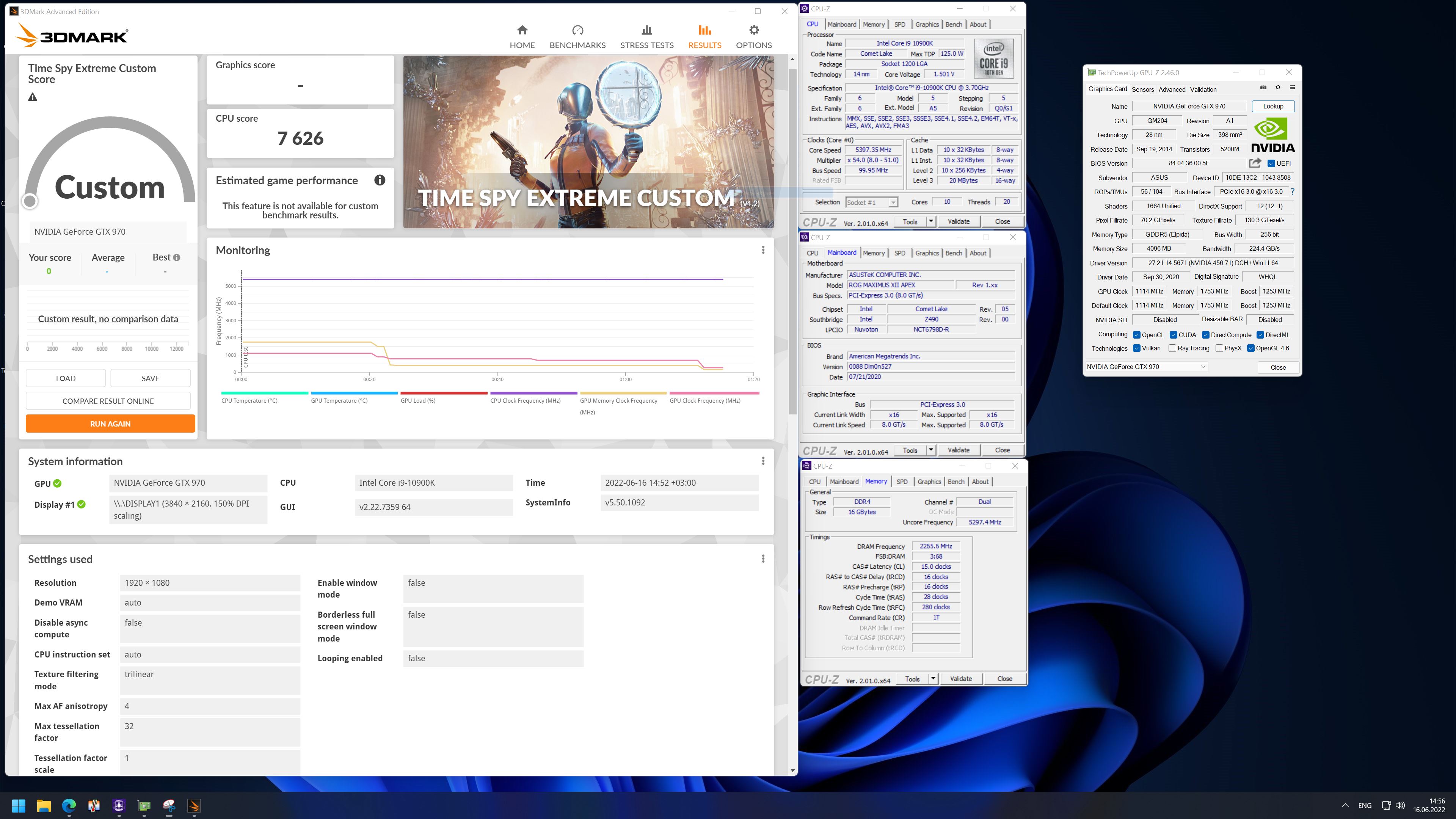Toggle the UEFI checkbox in GPU-Z

click(1271, 163)
